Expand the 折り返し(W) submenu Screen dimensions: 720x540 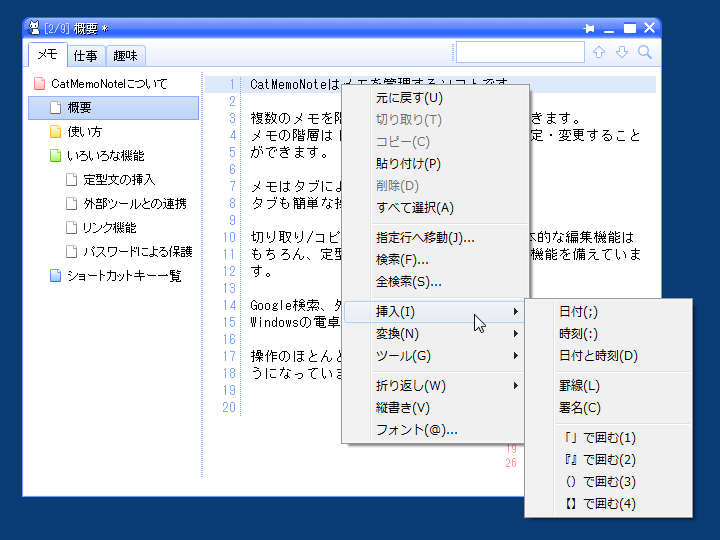coord(434,386)
